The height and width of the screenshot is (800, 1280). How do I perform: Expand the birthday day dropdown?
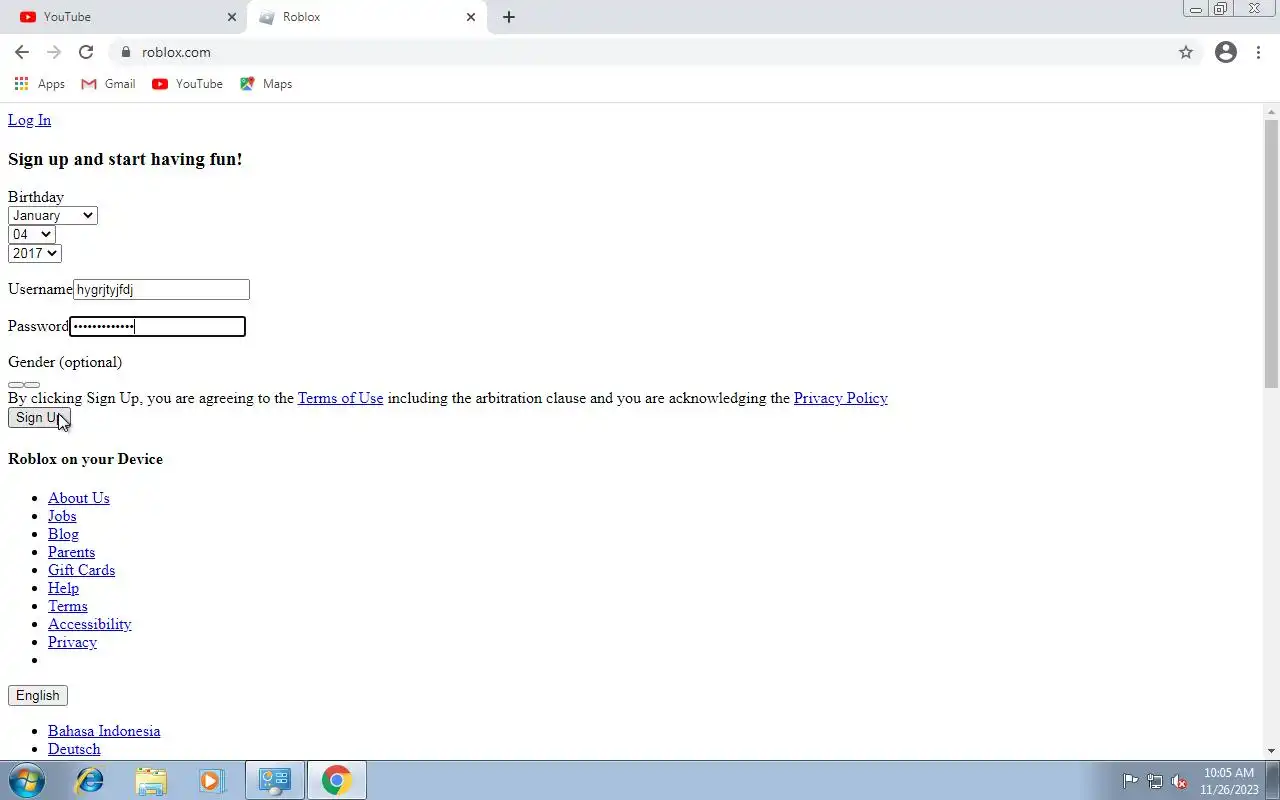tap(31, 234)
